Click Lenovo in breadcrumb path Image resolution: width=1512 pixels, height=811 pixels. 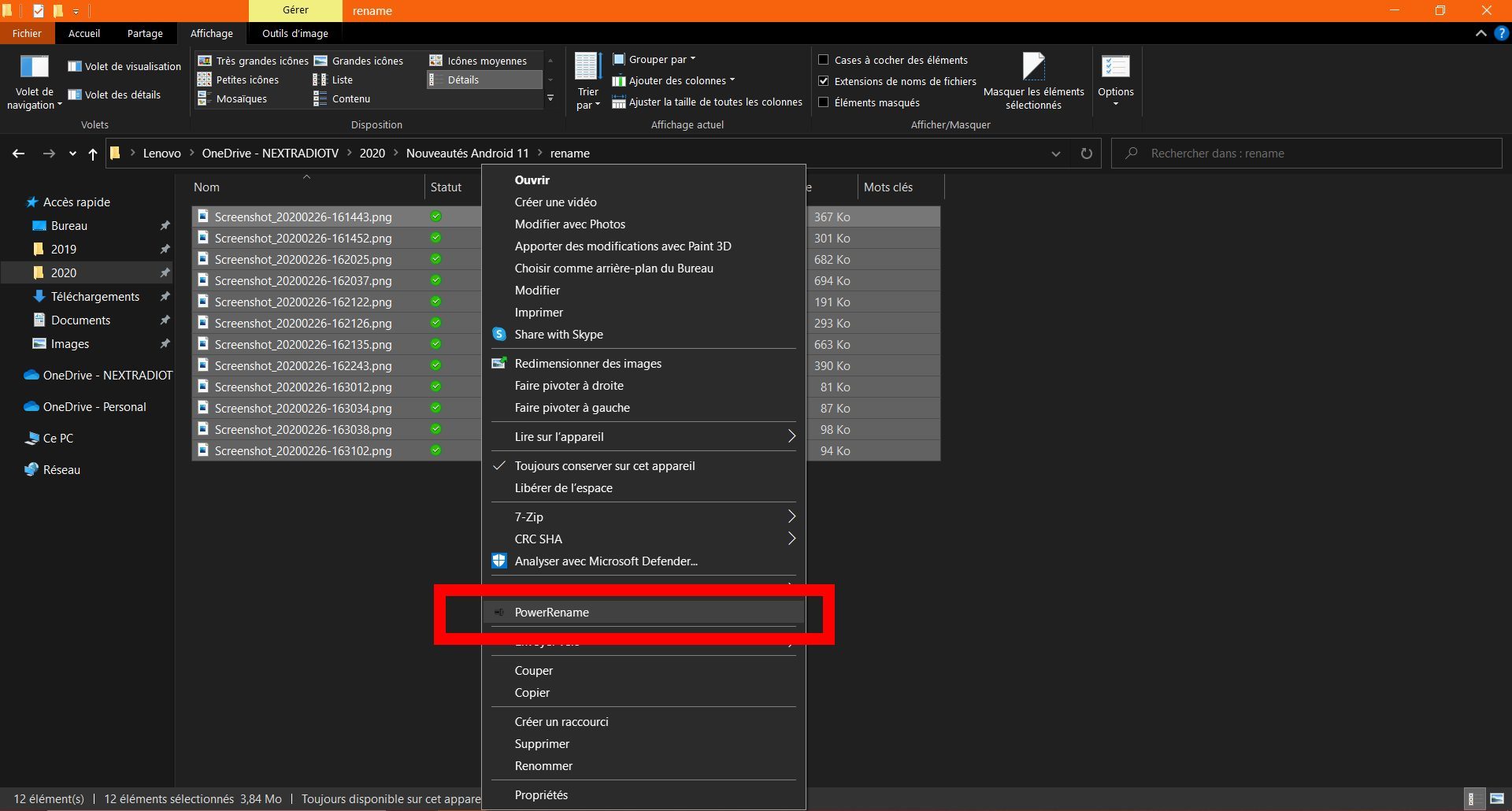[x=161, y=154]
